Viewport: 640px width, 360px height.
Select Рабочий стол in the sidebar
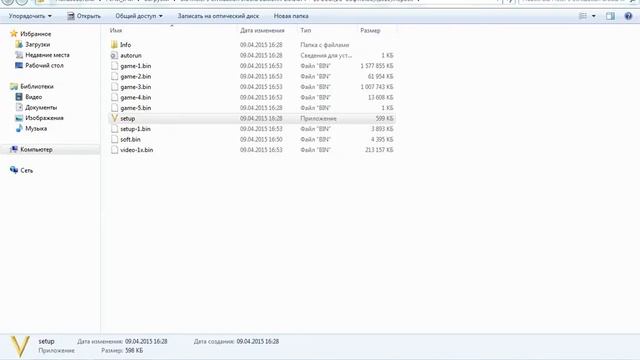[44, 65]
